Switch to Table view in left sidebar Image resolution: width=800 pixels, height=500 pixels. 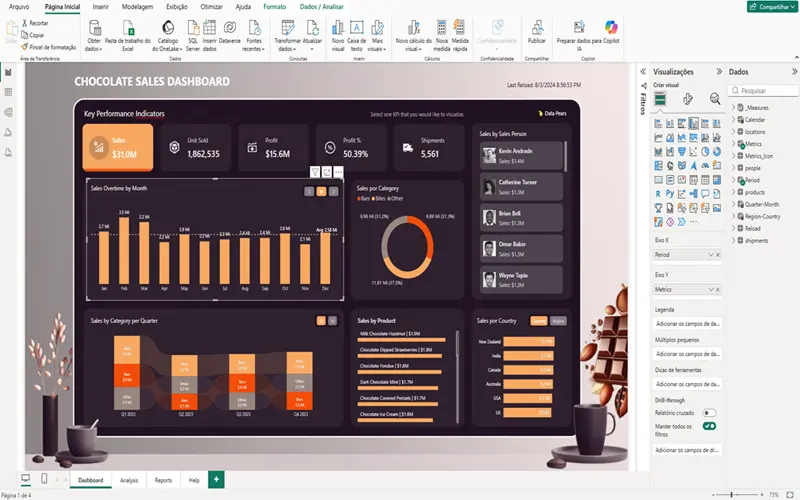click(x=8, y=92)
